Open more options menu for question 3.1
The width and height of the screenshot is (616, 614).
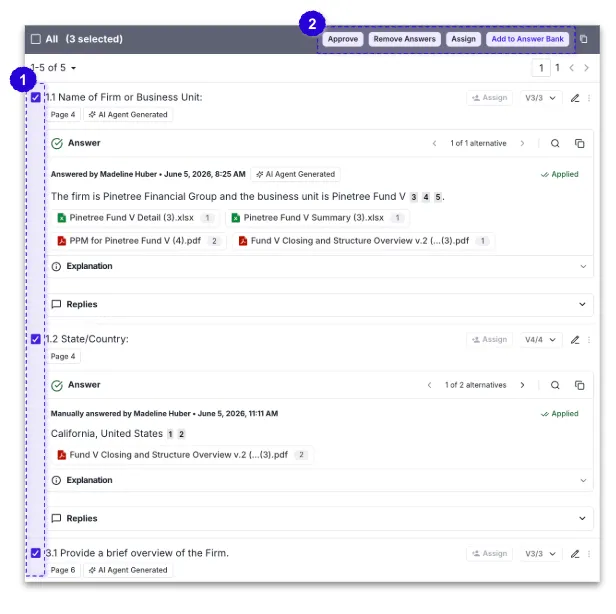click(589, 554)
